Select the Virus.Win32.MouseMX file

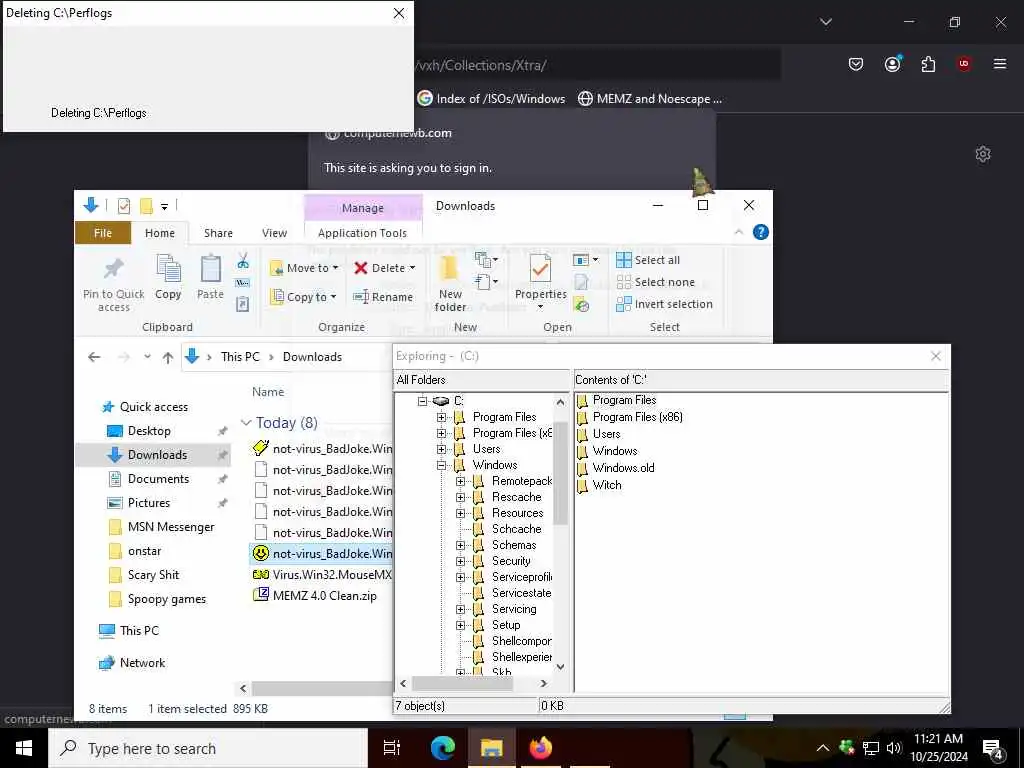323,575
